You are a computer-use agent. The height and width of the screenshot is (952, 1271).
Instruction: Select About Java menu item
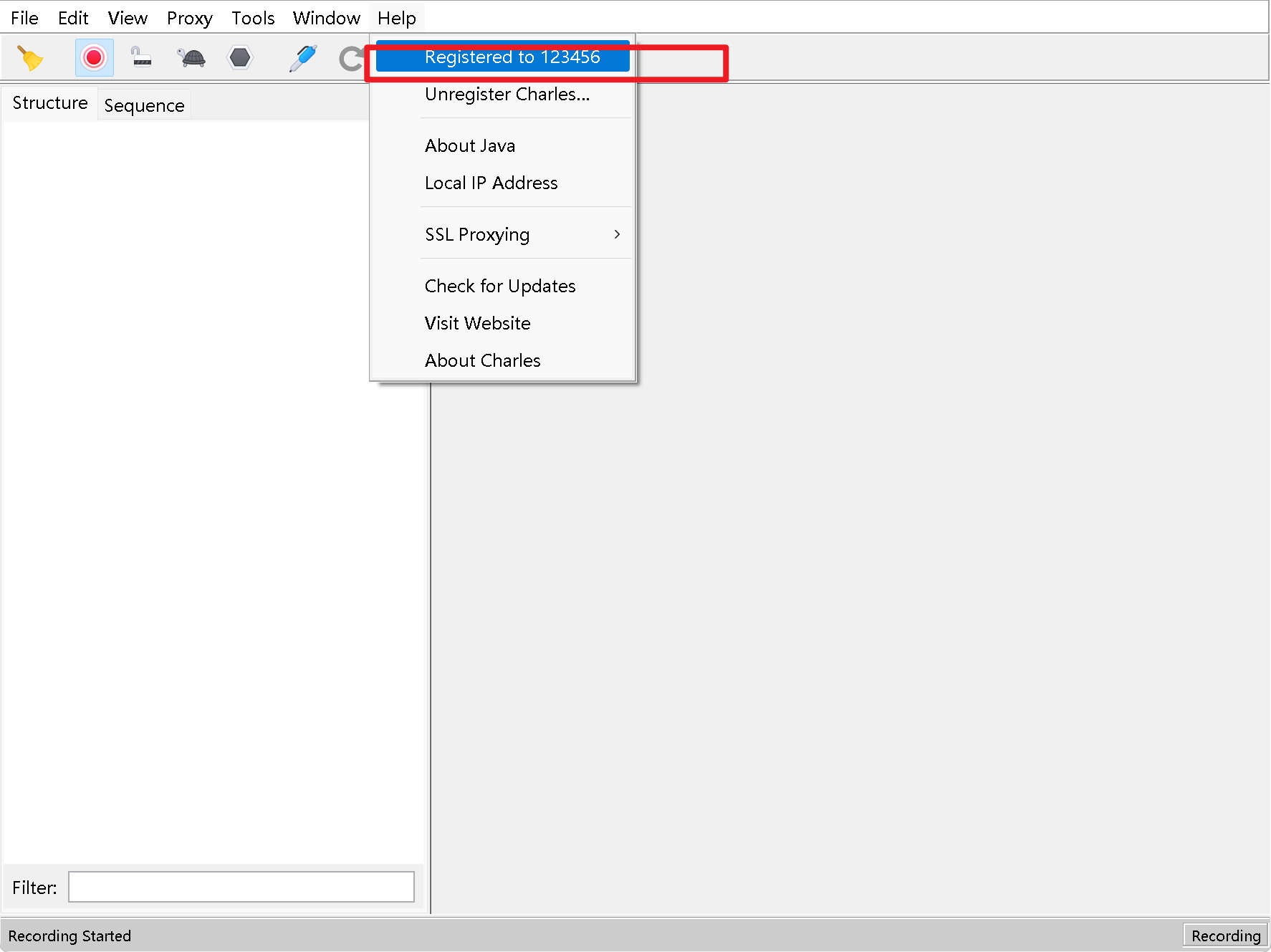point(503,145)
